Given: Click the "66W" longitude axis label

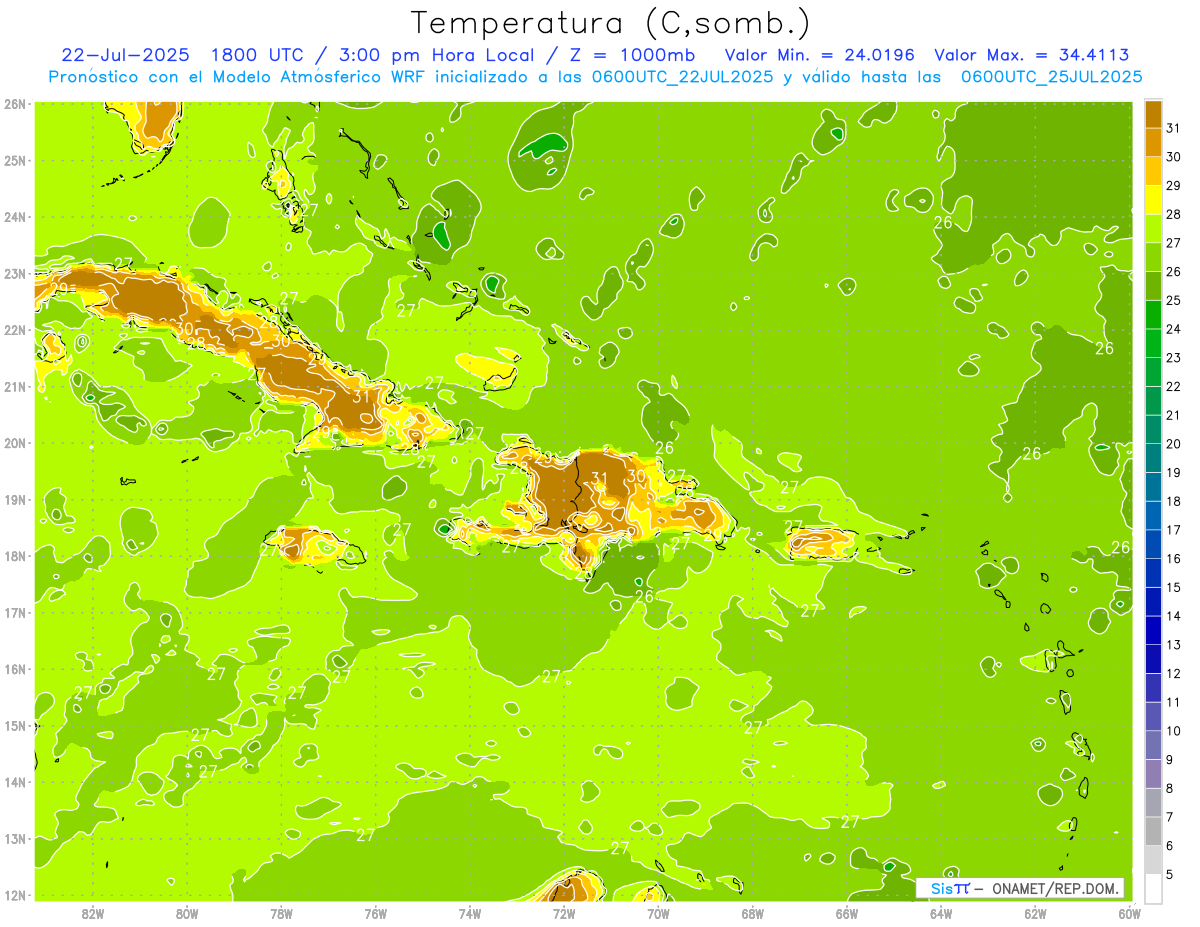Looking at the screenshot, I should pyautogui.click(x=847, y=913).
